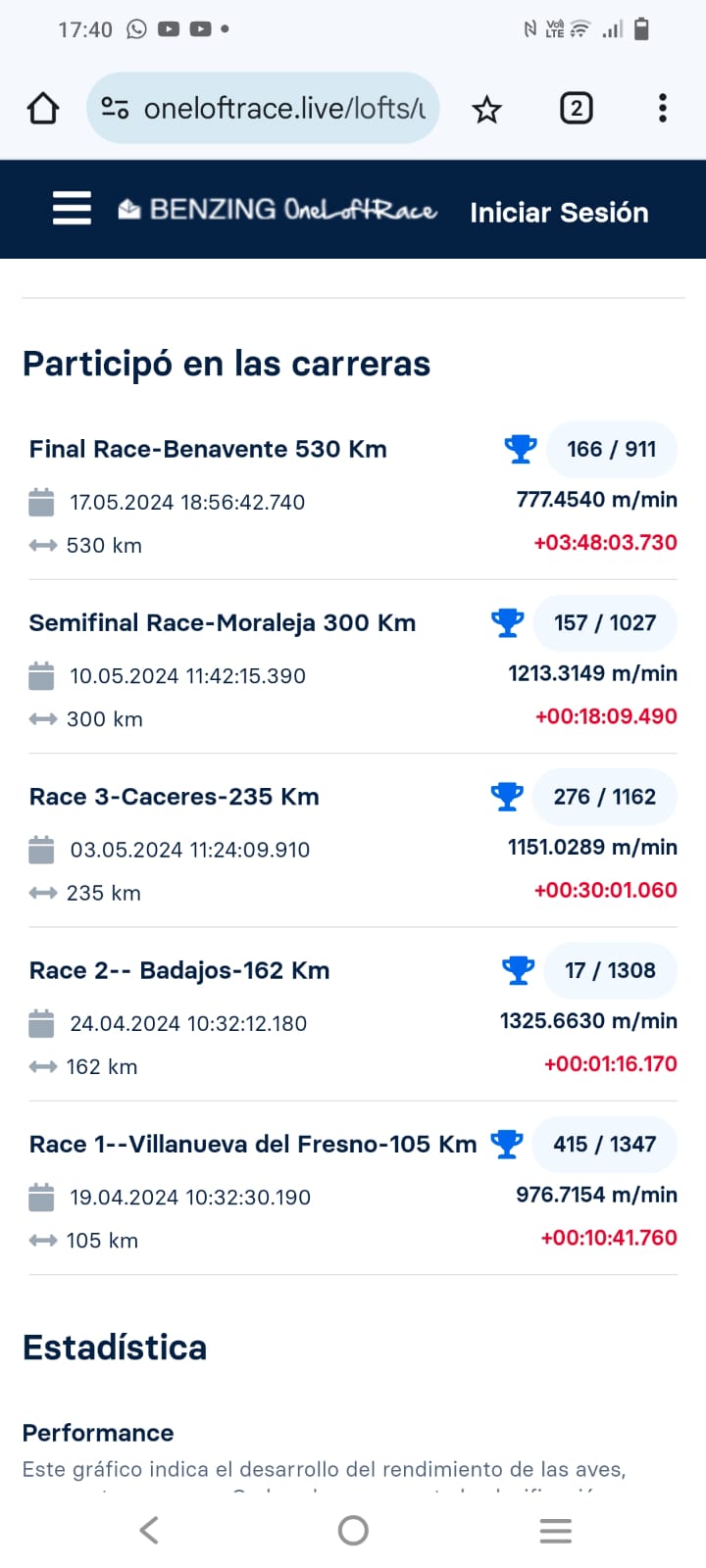706x1568 pixels.
Task: Tap the trophy icon for Race 2 Badajos
Action: [x=518, y=970]
